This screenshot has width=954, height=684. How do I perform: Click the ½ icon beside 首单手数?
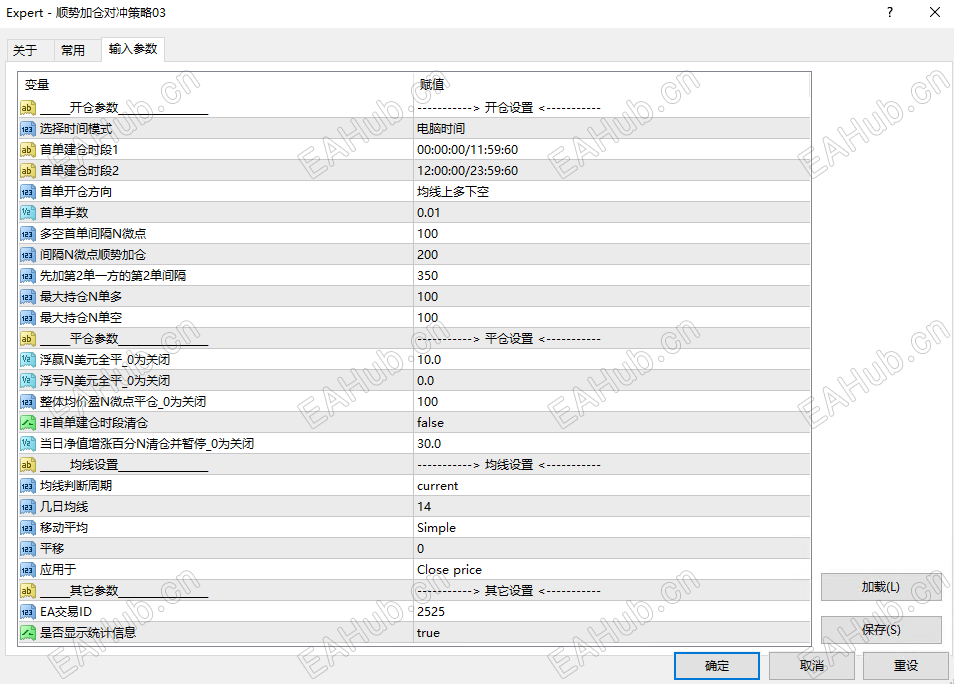pyautogui.click(x=27, y=212)
